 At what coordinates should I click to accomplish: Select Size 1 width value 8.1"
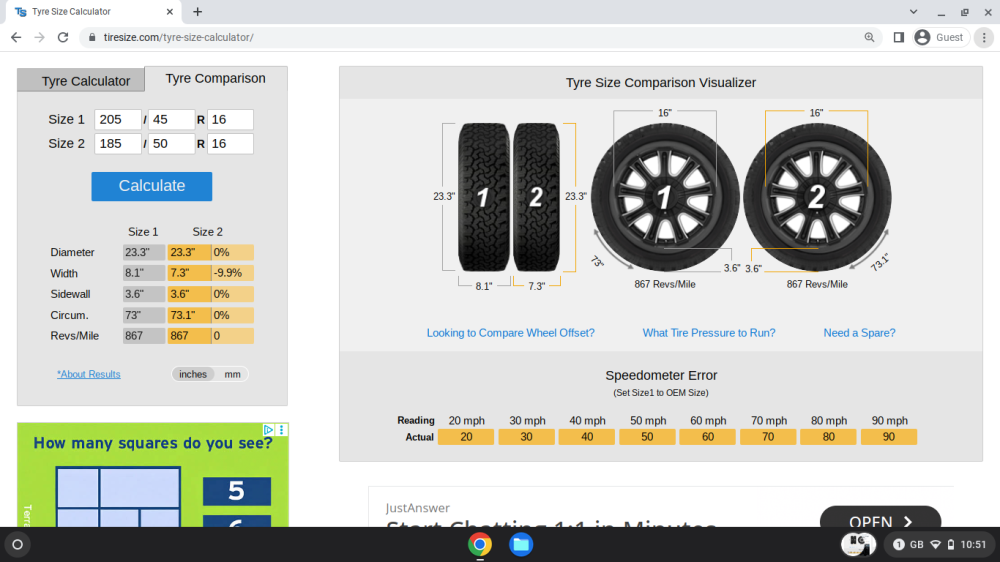pos(143,273)
